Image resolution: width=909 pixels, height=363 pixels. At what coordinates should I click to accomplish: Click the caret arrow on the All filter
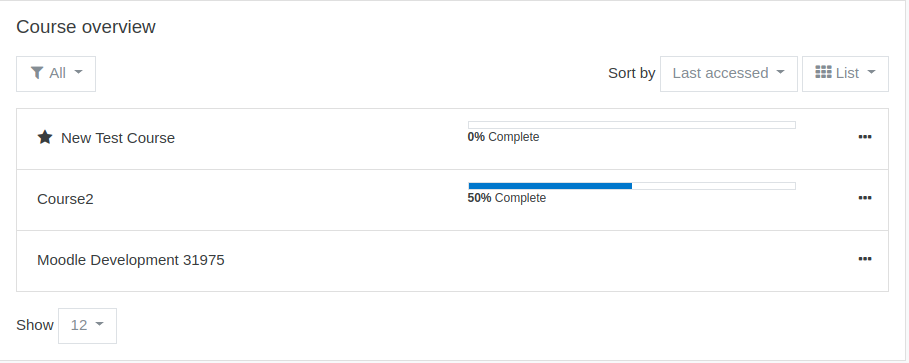tap(78, 73)
